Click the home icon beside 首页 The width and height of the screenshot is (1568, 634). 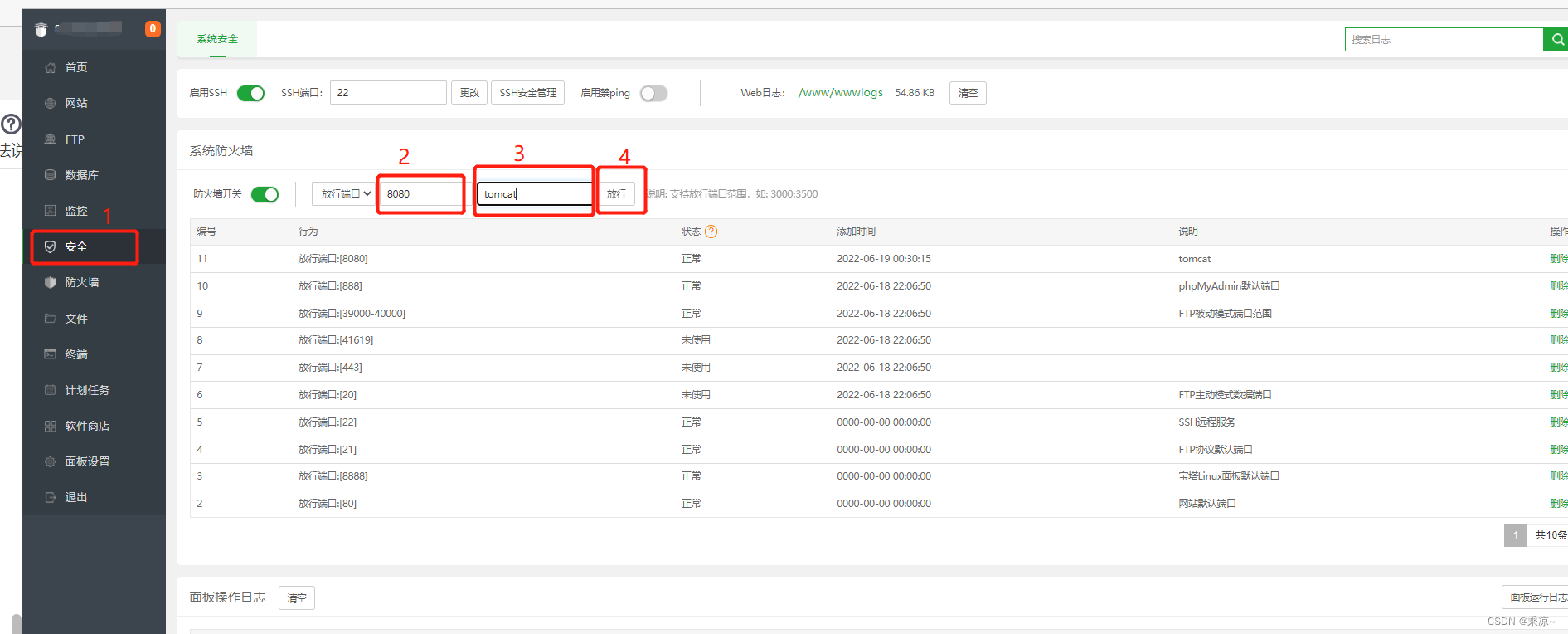[x=51, y=67]
